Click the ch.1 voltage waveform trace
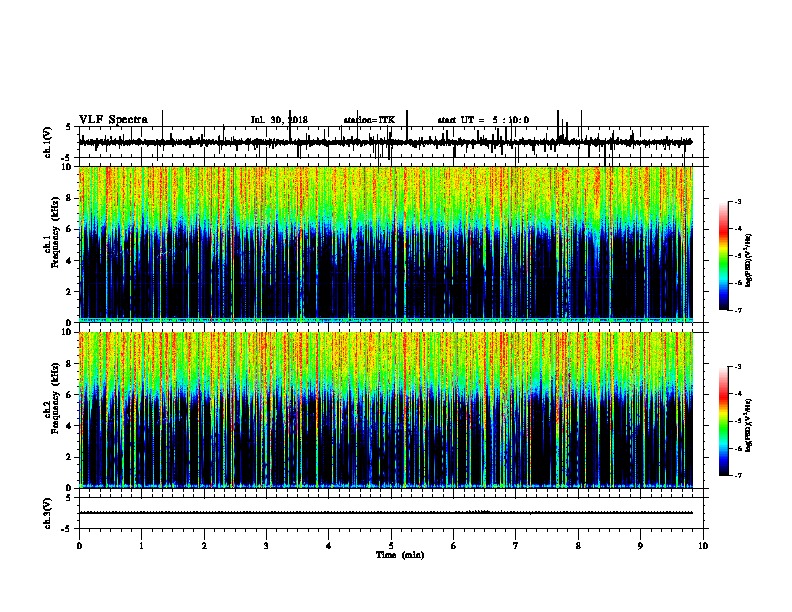 [385, 142]
